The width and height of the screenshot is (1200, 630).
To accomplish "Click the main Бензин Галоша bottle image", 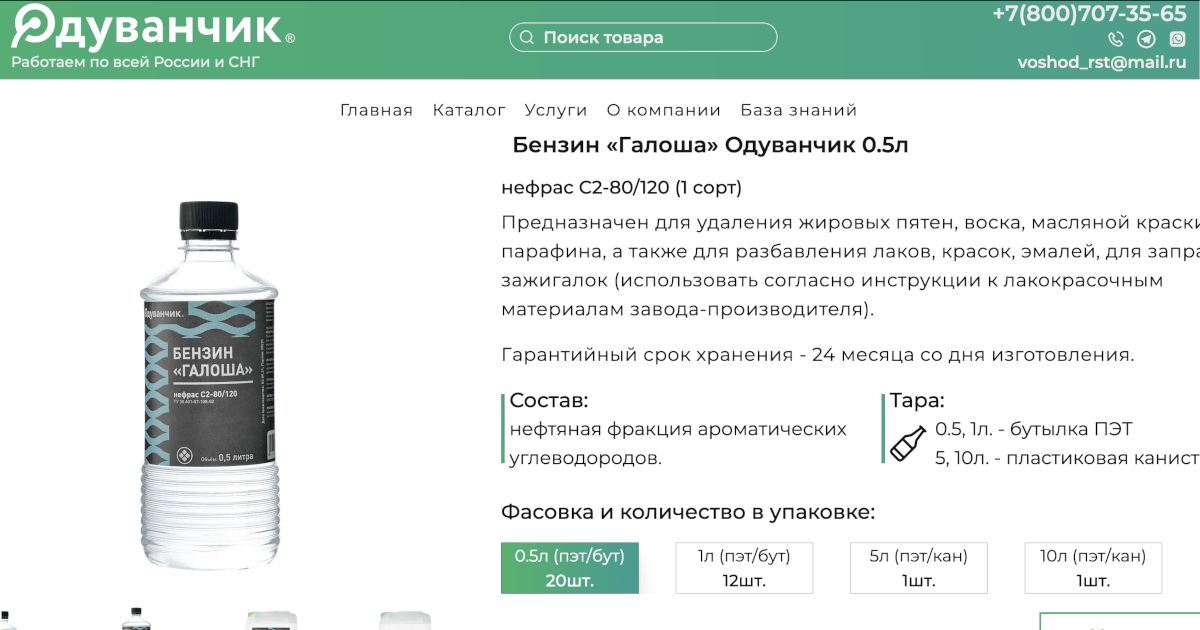I will click(212, 385).
